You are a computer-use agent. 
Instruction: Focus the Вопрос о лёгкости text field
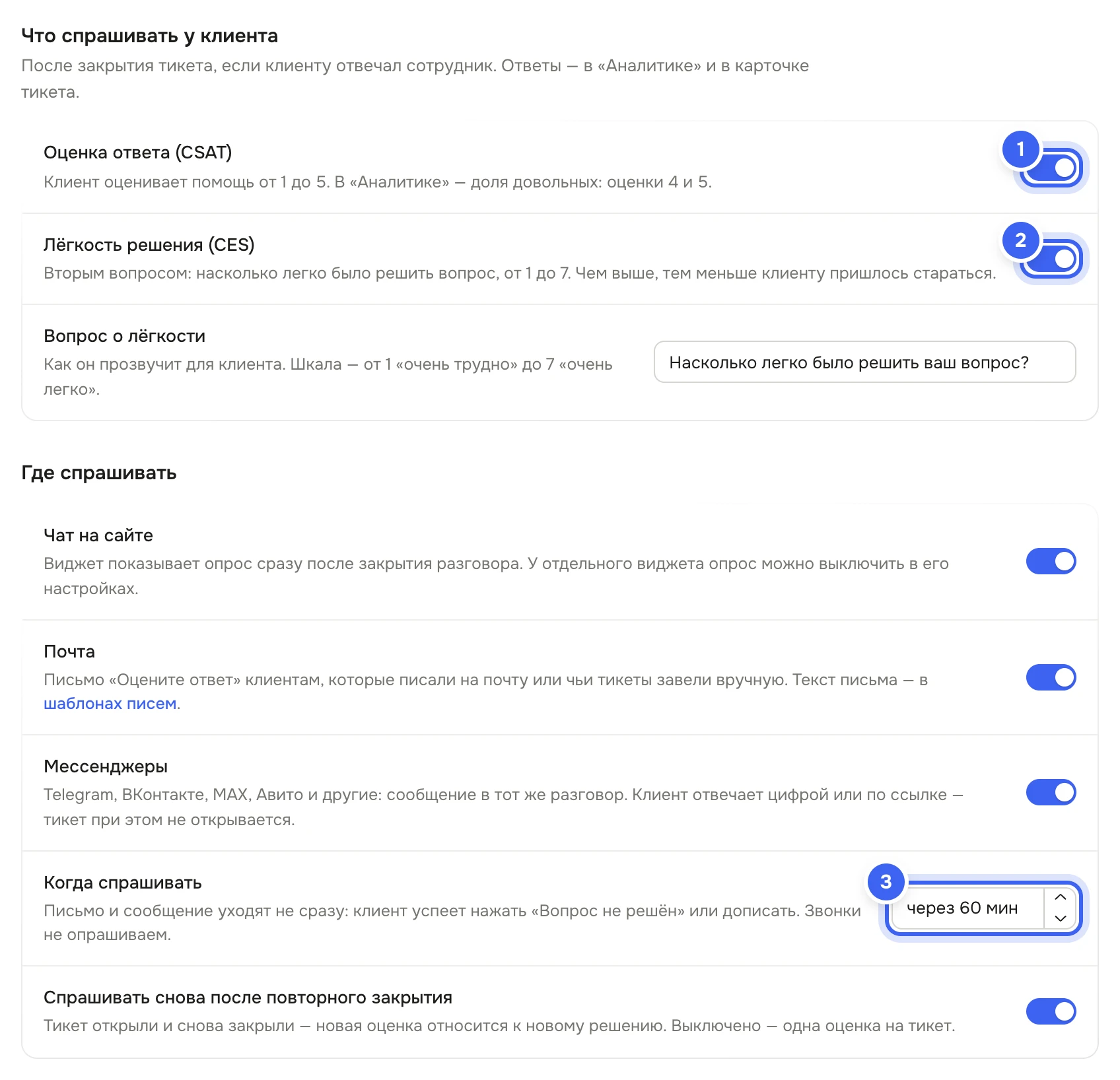click(865, 362)
